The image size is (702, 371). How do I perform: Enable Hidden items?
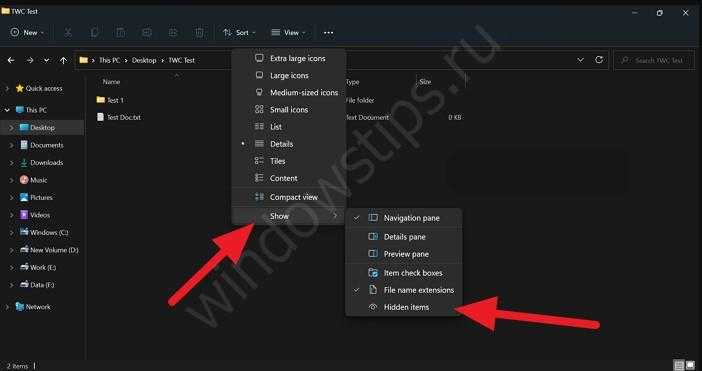click(x=403, y=307)
